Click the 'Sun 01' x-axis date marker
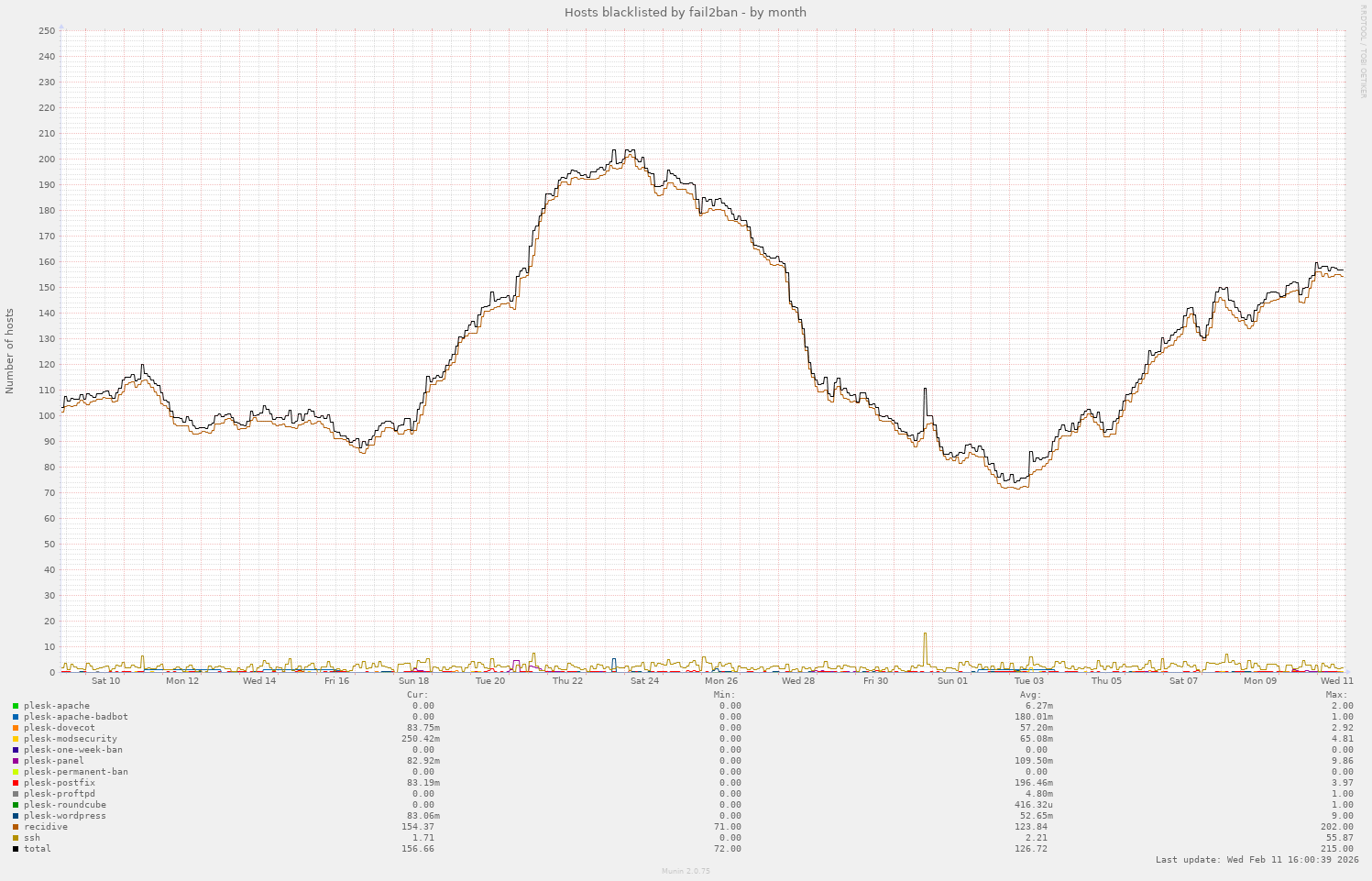This screenshot has height=881, width=1372. click(x=952, y=681)
